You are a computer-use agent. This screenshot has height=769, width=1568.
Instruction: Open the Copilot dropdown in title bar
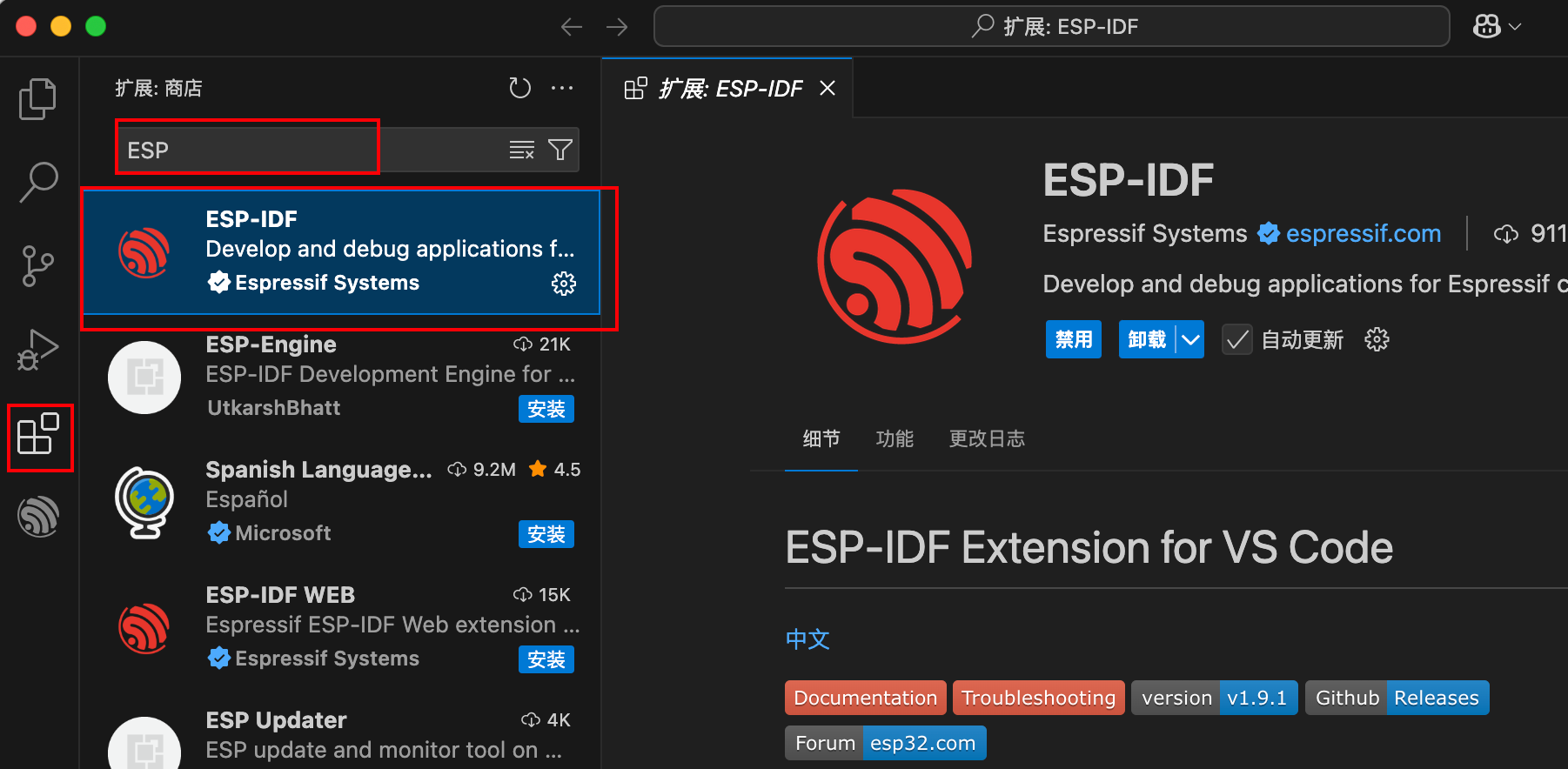(x=1497, y=27)
